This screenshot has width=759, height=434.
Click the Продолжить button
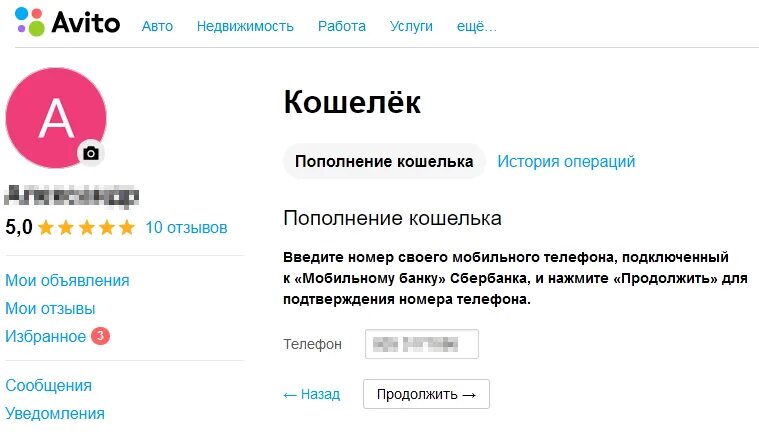click(x=426, y=394)
